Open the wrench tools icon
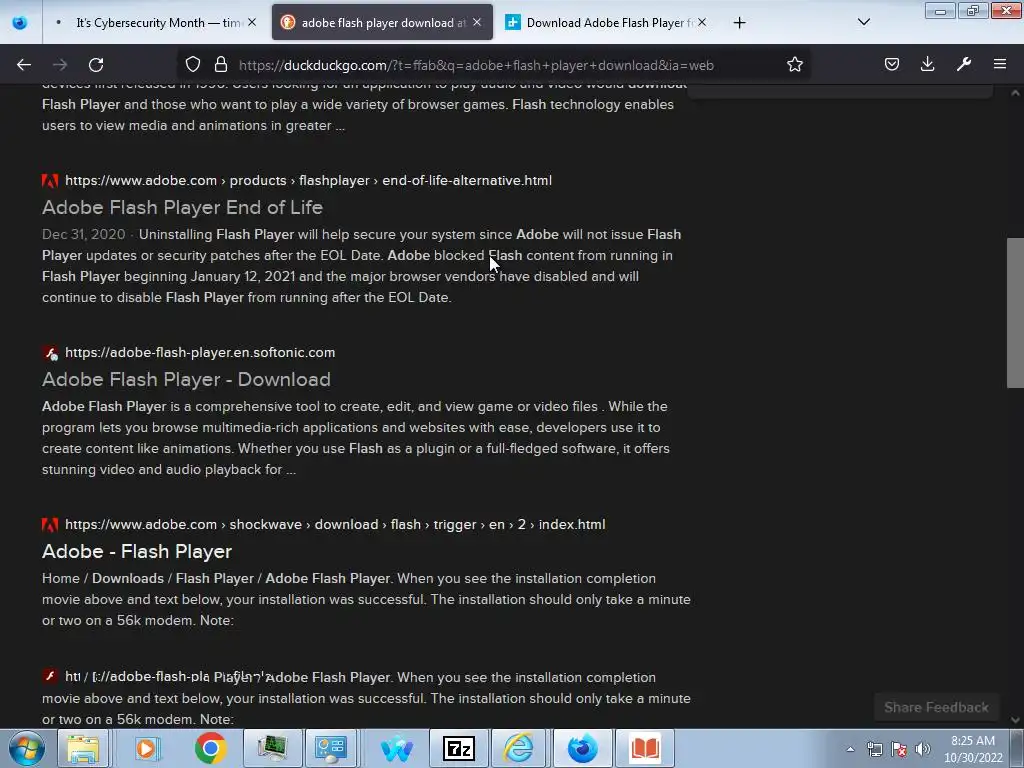This screenshot has height=768, width=1024. (x=964, y=64)
